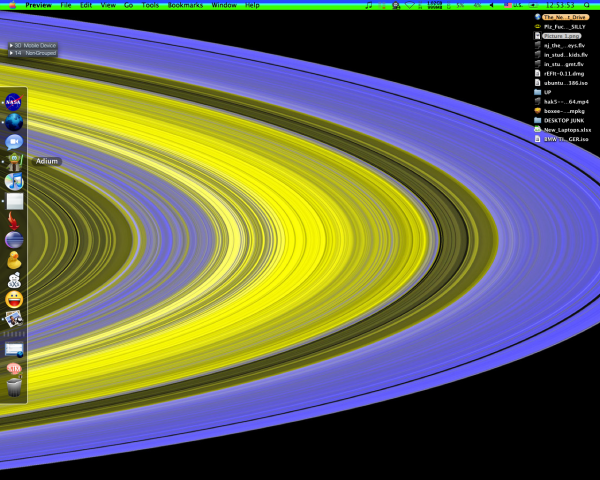Open iChat from the Dock

pyautogui.click(x=14, y=142)
